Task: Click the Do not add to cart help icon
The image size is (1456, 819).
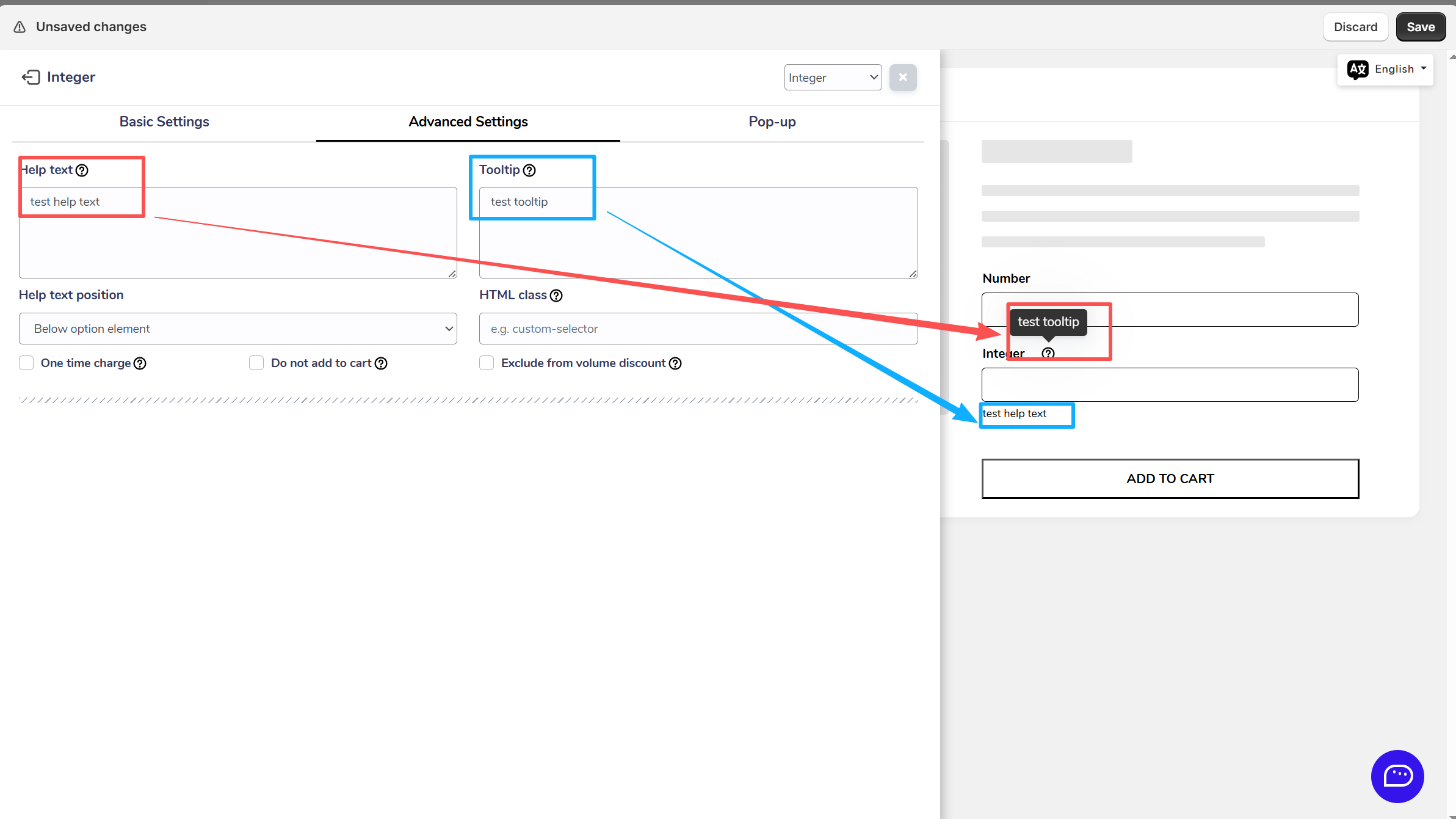Action: coord(381,363)
